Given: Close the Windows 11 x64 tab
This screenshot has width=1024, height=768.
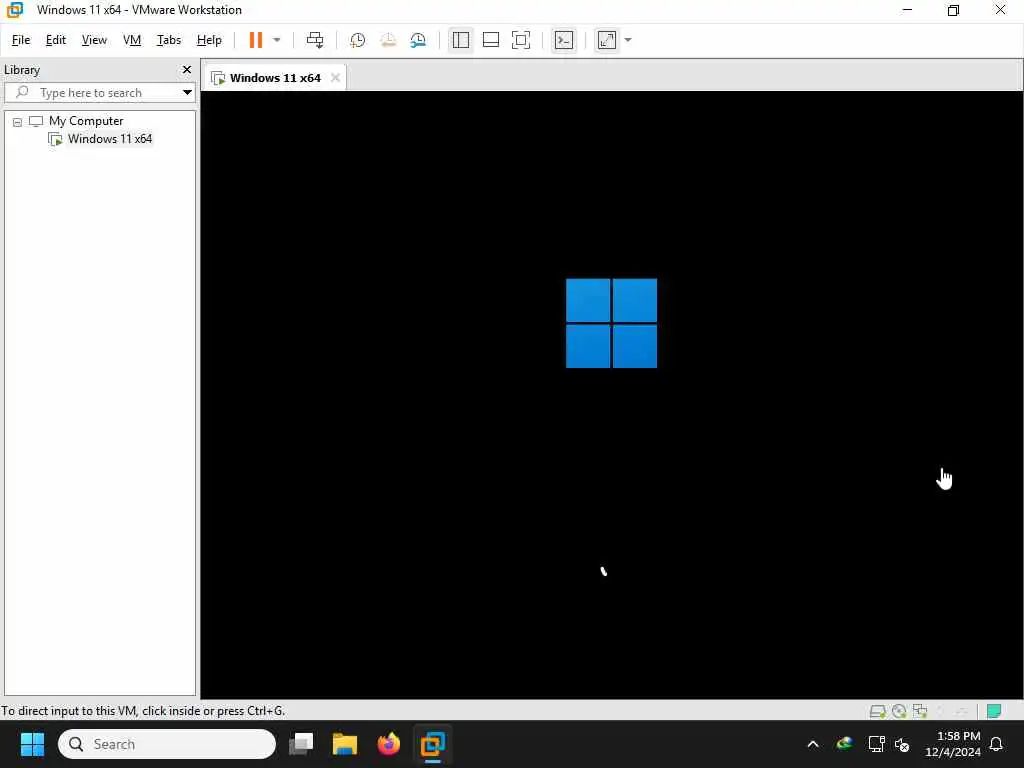Looking at the screenshot, I should click(335, 78).
